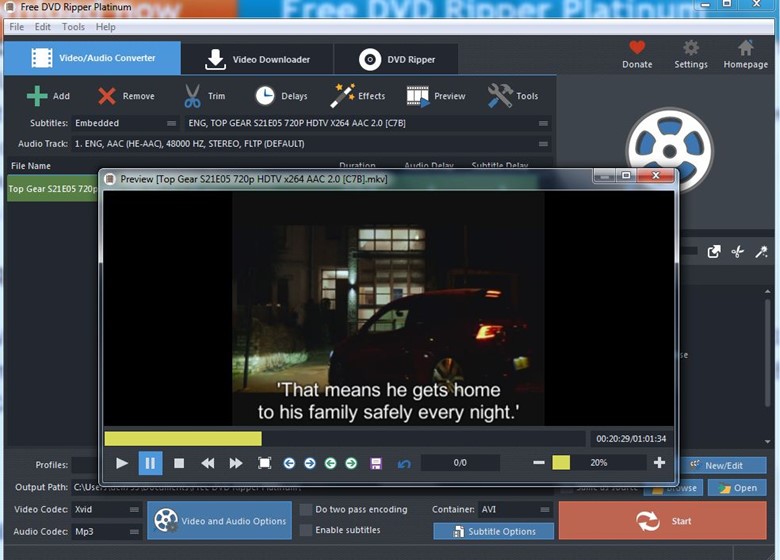Open Video and Audio Options
The image size is (780, 560).
(219, 521)
